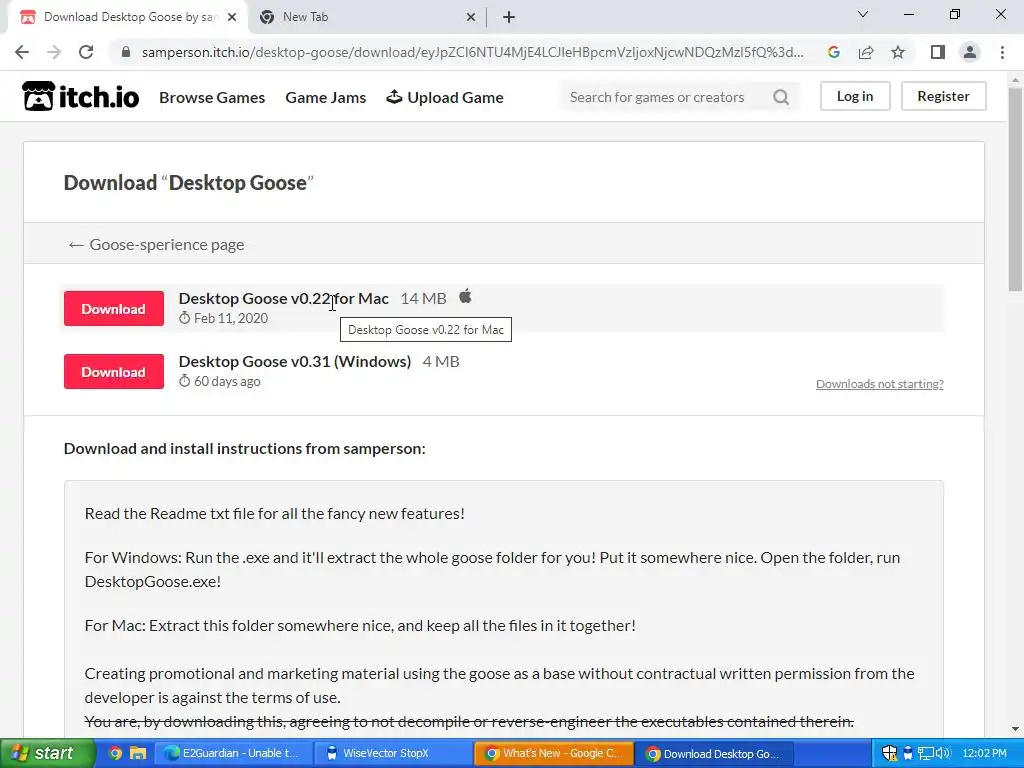Image resolution: width=1024 pixels, height=768 pixels.
Task: Click the 14 MB file size text
Action: coord(423,298)
